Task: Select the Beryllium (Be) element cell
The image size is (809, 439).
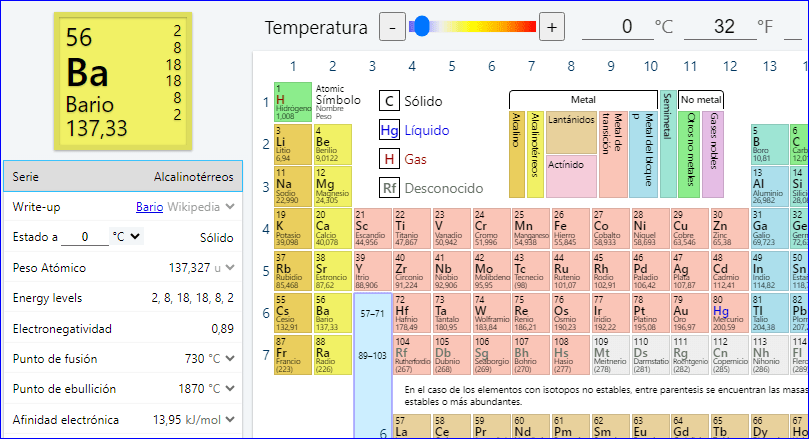Action: [333, 144]
